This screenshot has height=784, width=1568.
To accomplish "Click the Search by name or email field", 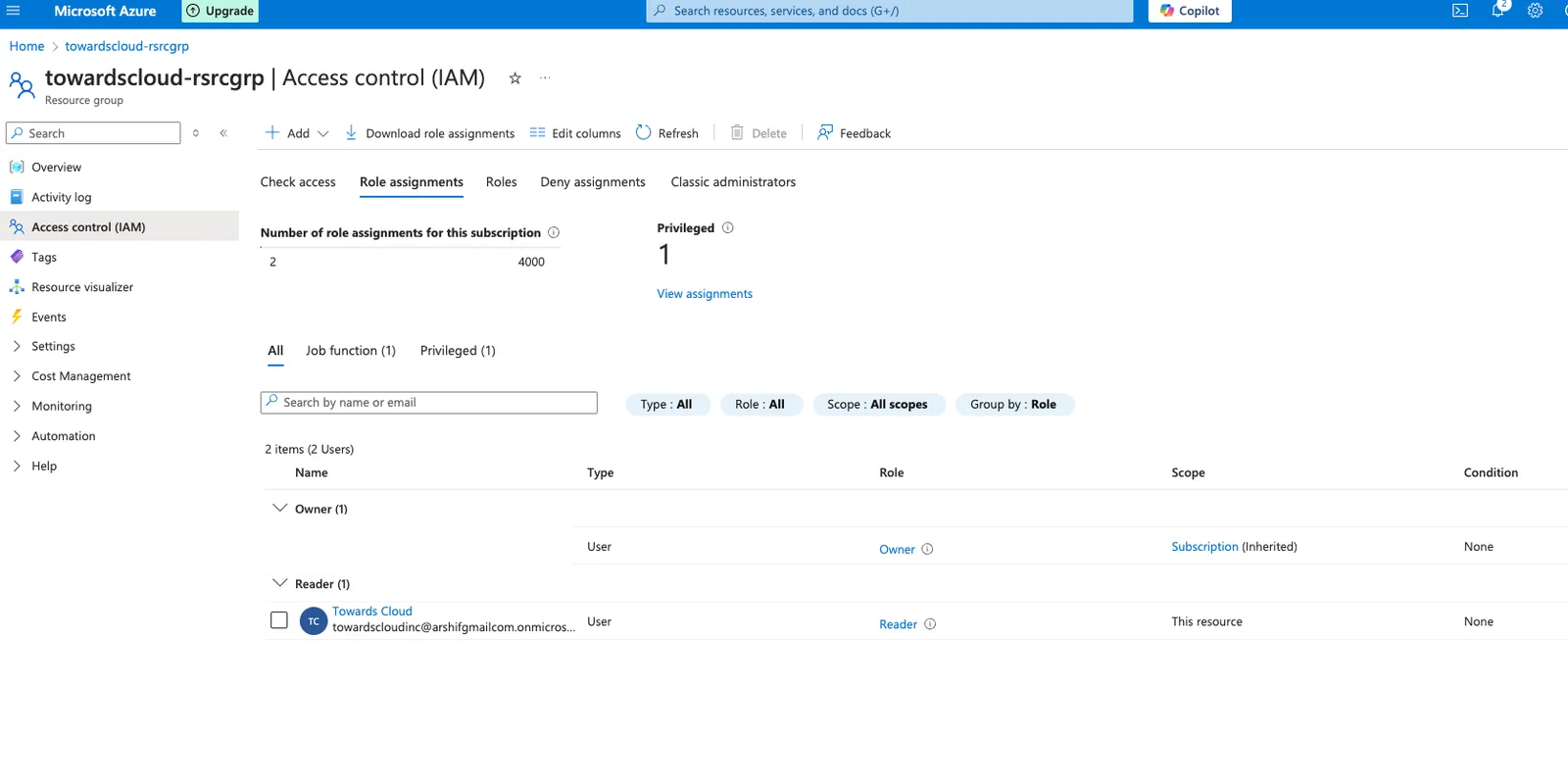I will (429, 403).
